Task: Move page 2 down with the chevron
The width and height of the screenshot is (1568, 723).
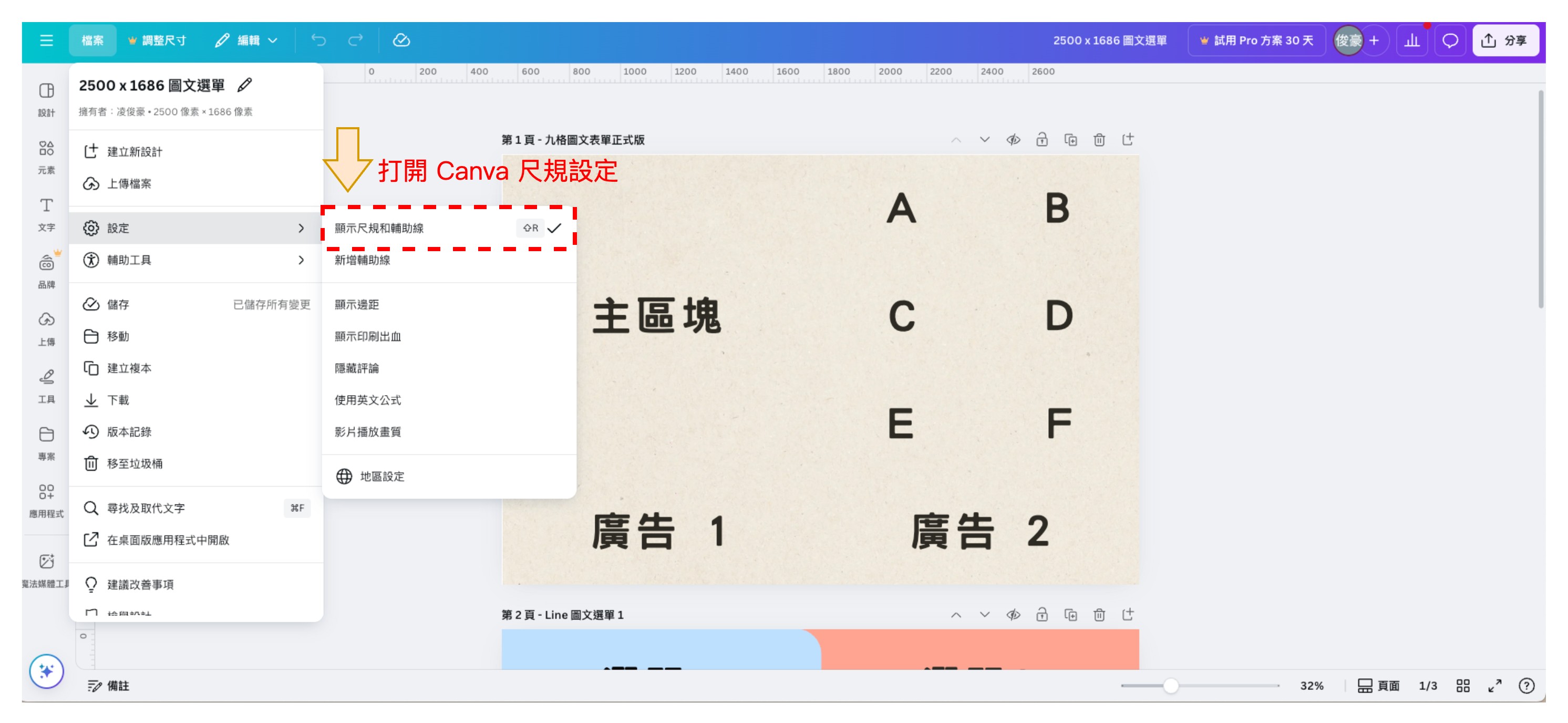Action: (x=985, y=615)
